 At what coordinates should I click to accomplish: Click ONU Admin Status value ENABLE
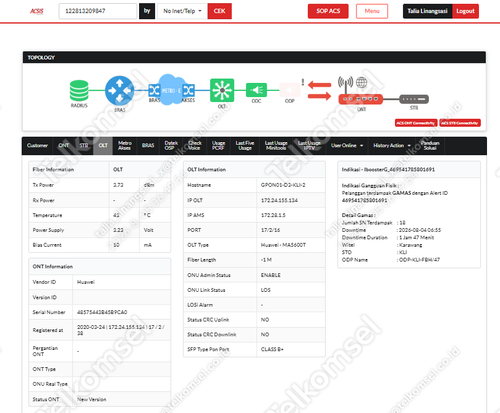click(270, 275)
